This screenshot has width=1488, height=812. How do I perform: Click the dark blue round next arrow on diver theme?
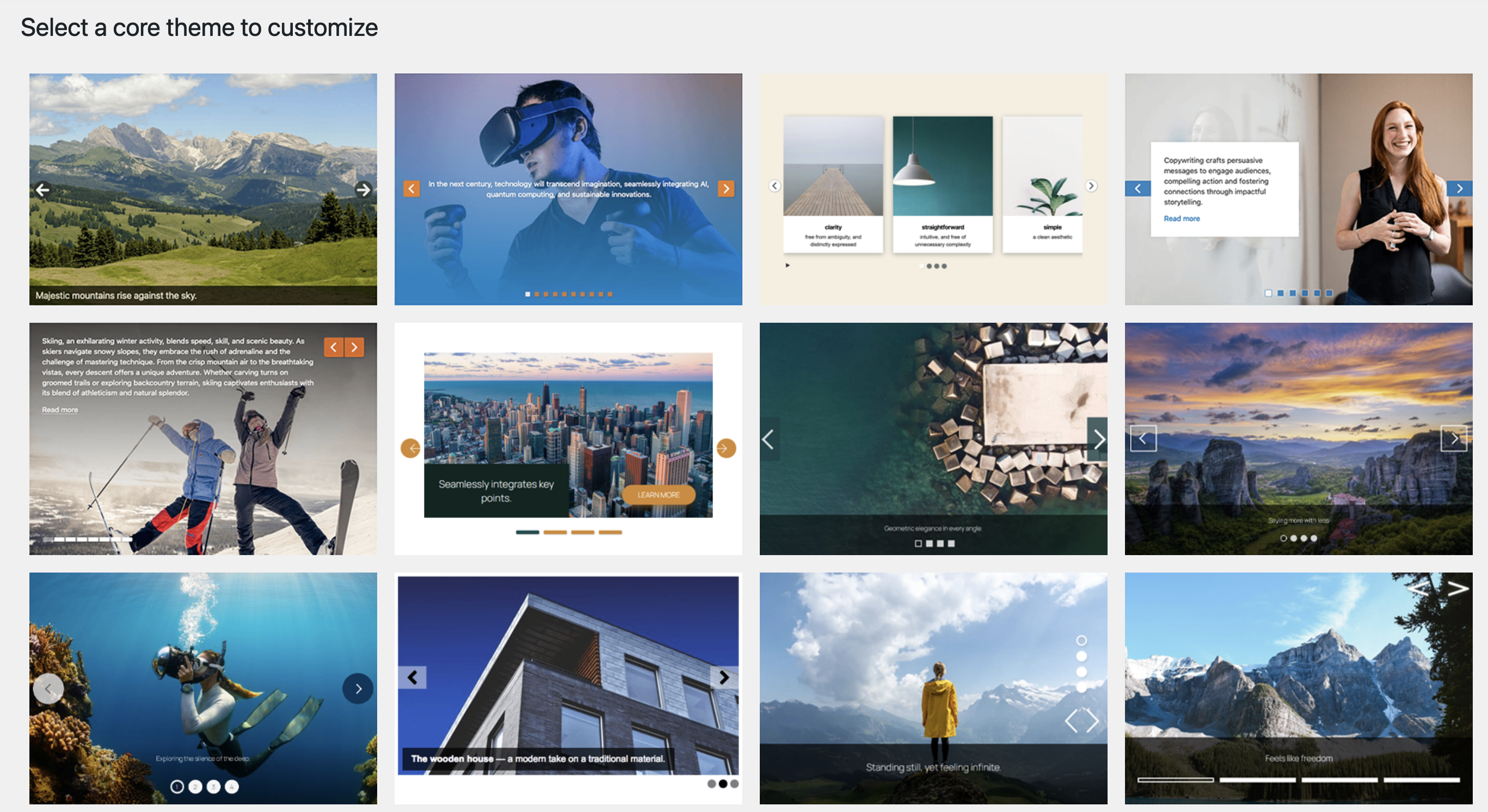[x=358, y=688]
